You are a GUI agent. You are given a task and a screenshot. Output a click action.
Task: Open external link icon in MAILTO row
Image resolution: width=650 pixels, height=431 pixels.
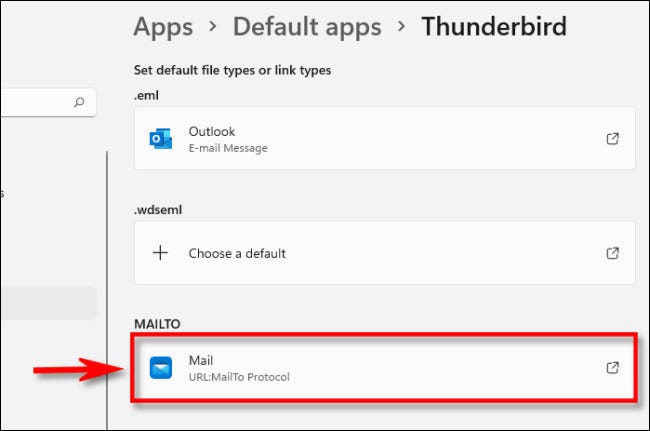point(613,367)
